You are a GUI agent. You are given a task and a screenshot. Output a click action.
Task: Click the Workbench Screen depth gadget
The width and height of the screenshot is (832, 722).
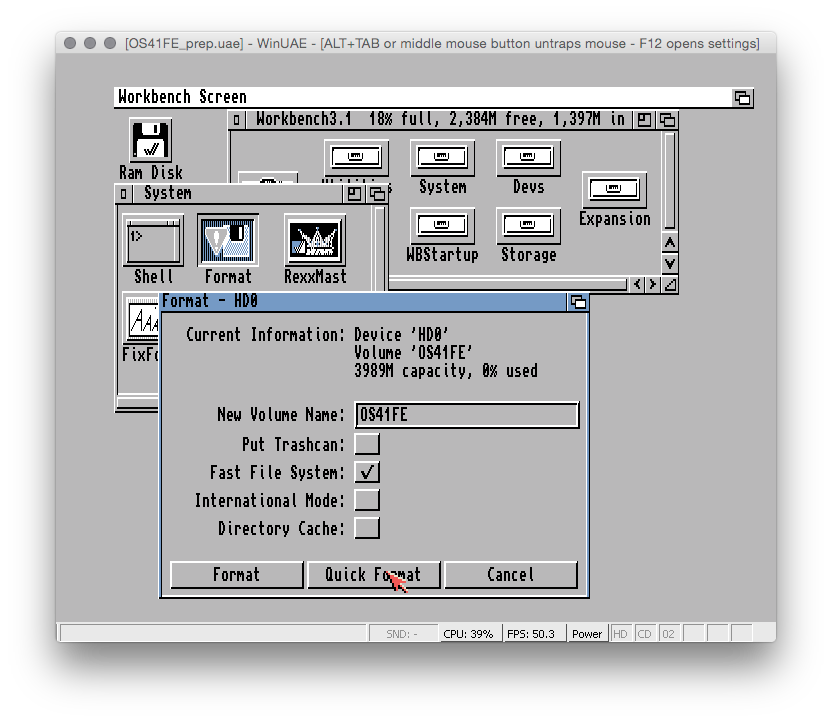[x=742, y=98]
